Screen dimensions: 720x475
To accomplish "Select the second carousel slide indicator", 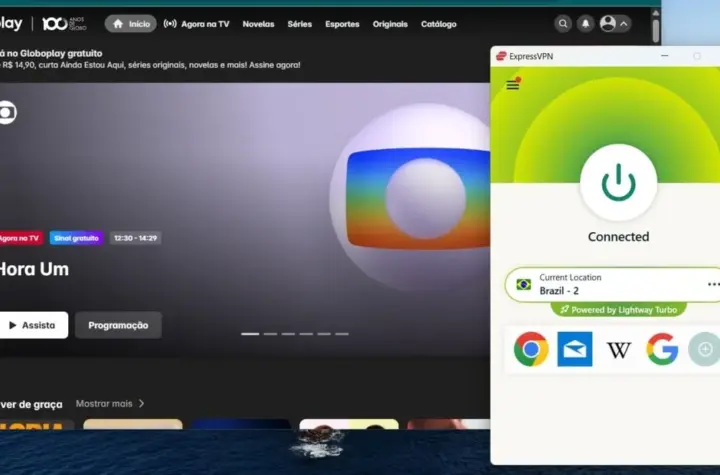I will (270, 334).
